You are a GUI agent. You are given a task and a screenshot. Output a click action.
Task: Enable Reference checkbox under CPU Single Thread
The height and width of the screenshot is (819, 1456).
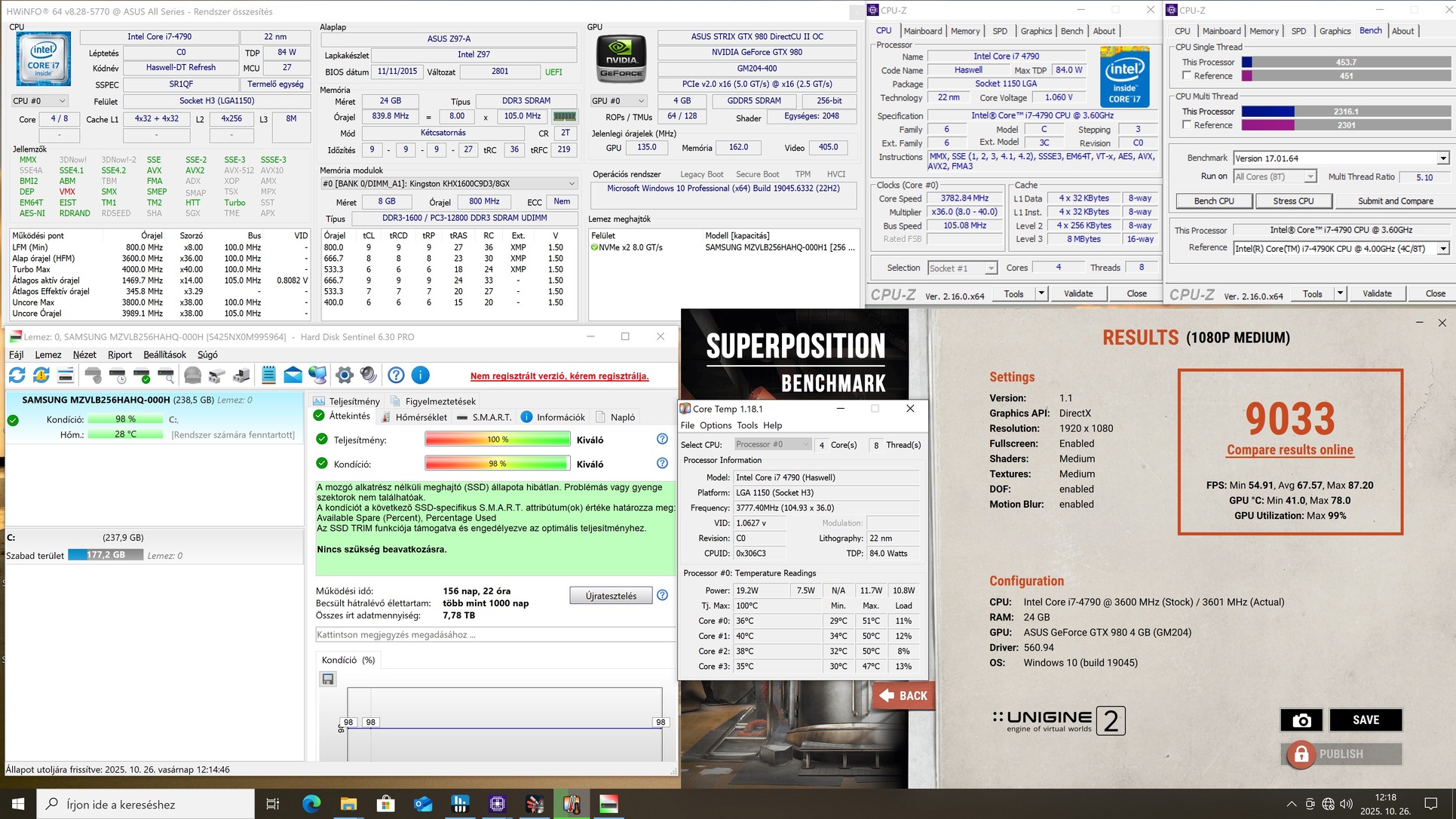click(x=1187, y=75)
